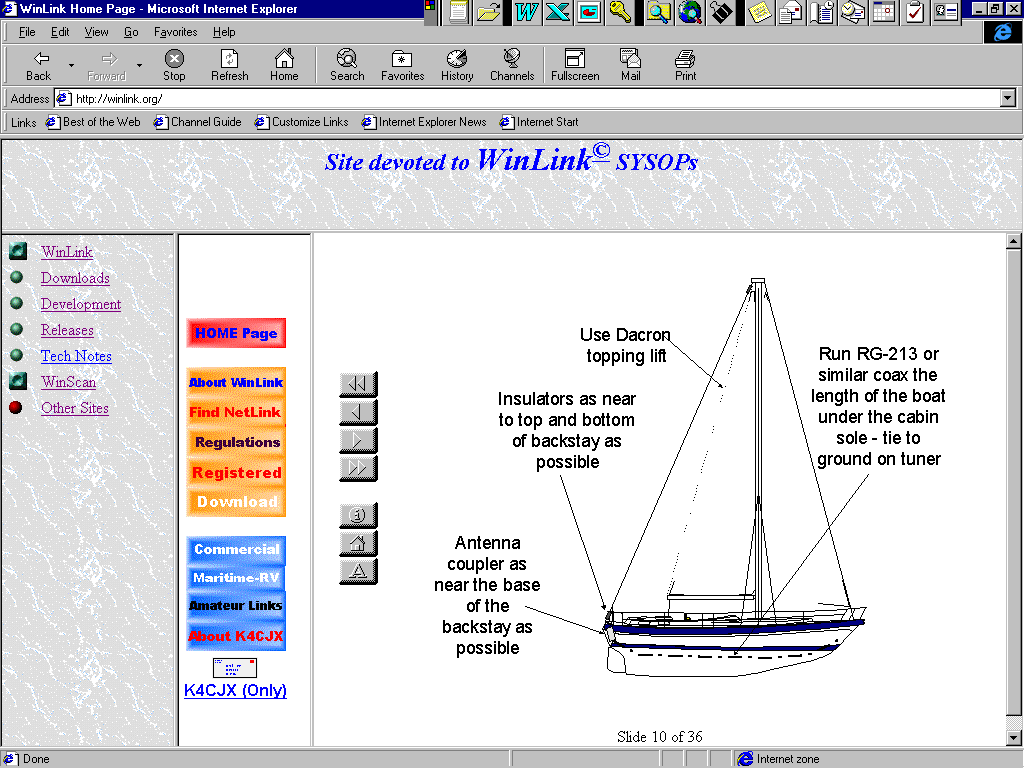Click the open folder icon in shortcut bar
This screenshot has width=1024, height=768.
[488, 12]
